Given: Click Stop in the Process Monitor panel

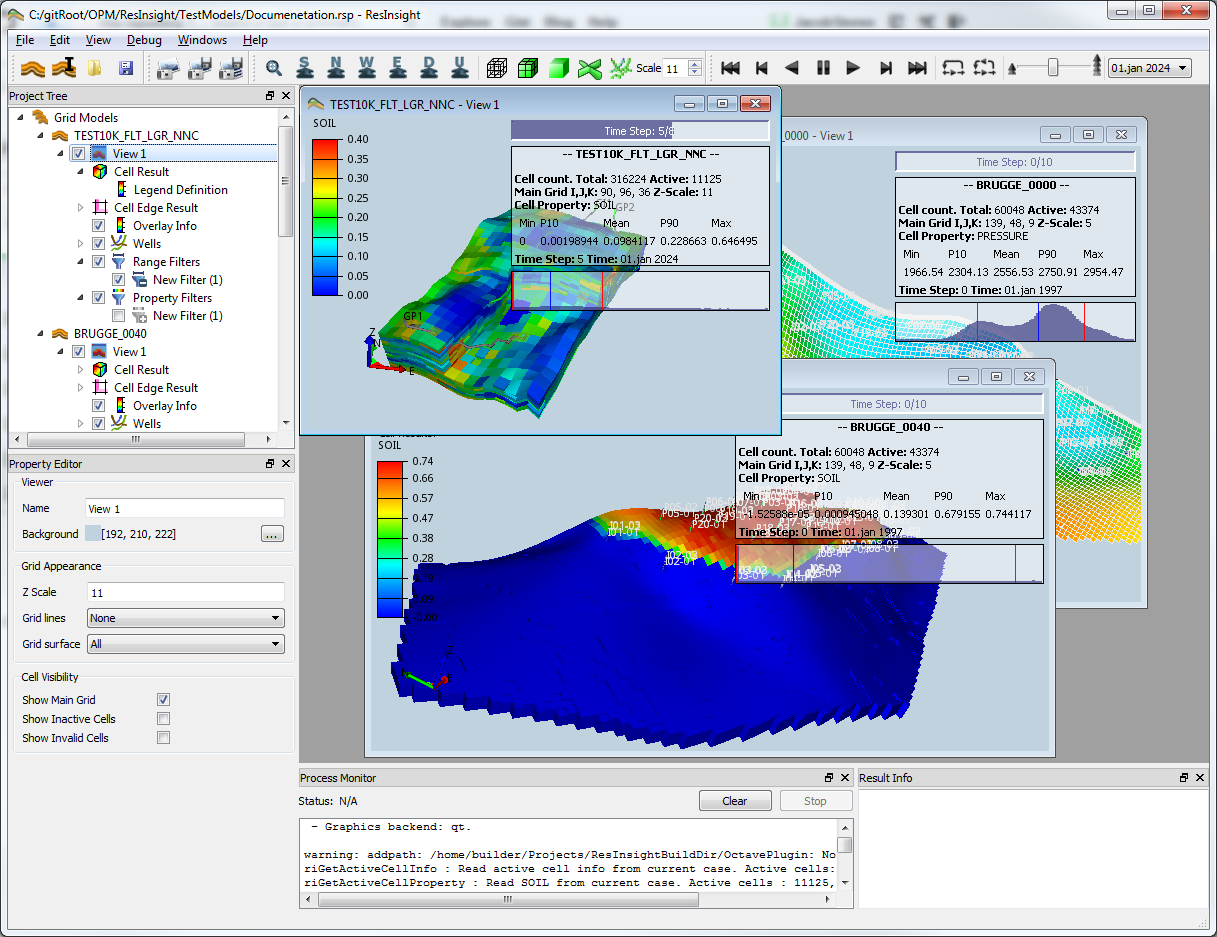Looking at the screenshot, I should (x=816, y=800).
